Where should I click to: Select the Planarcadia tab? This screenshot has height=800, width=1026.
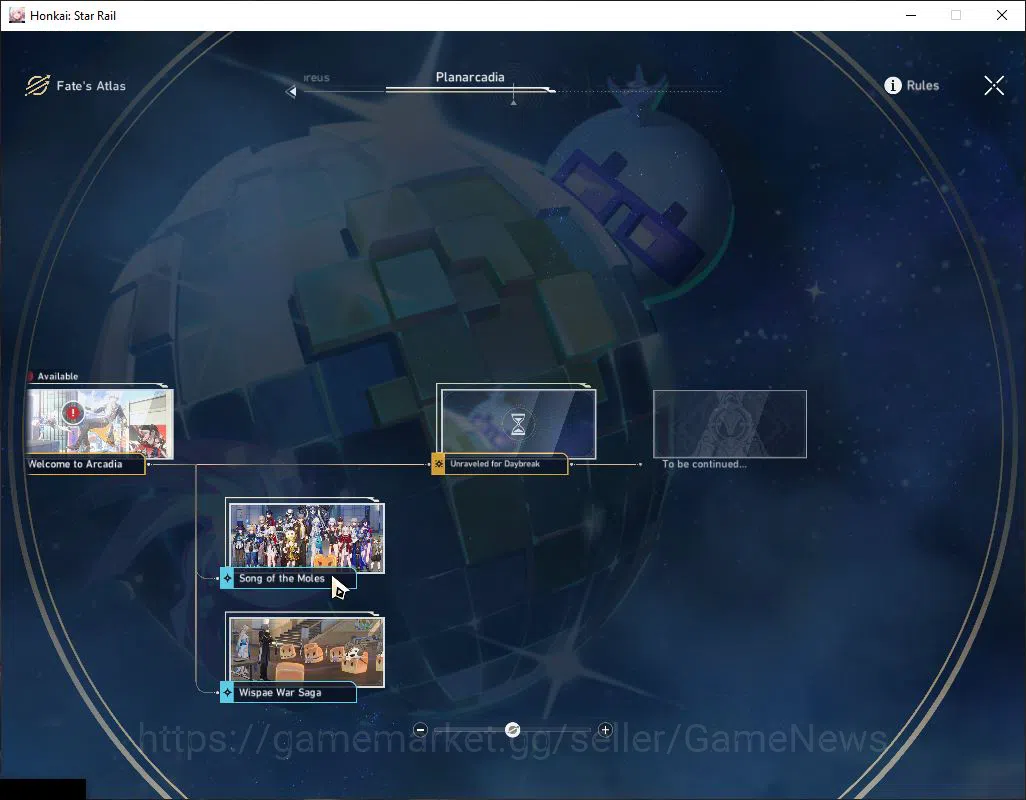(470, 77)
